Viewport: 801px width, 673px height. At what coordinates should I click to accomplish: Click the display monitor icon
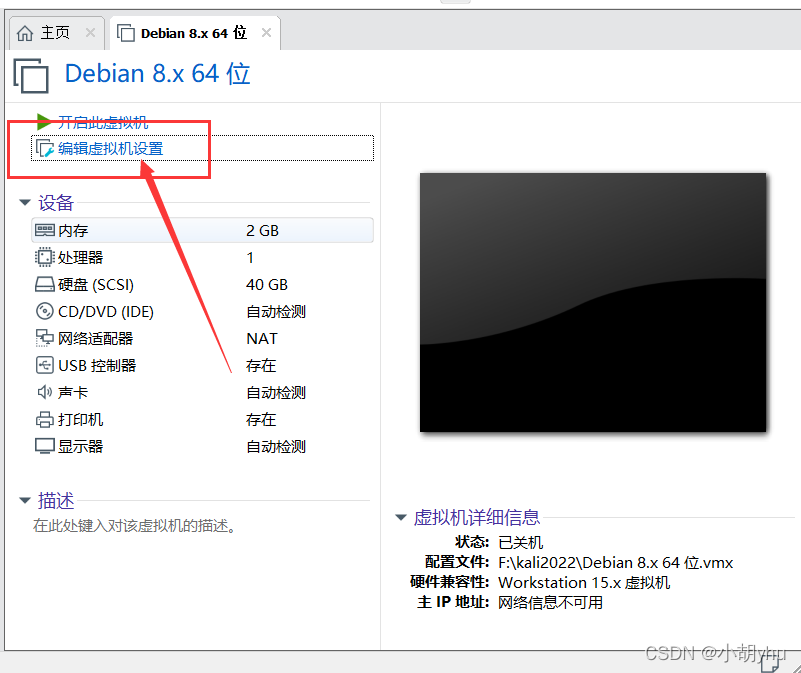[x=44, y=446]
